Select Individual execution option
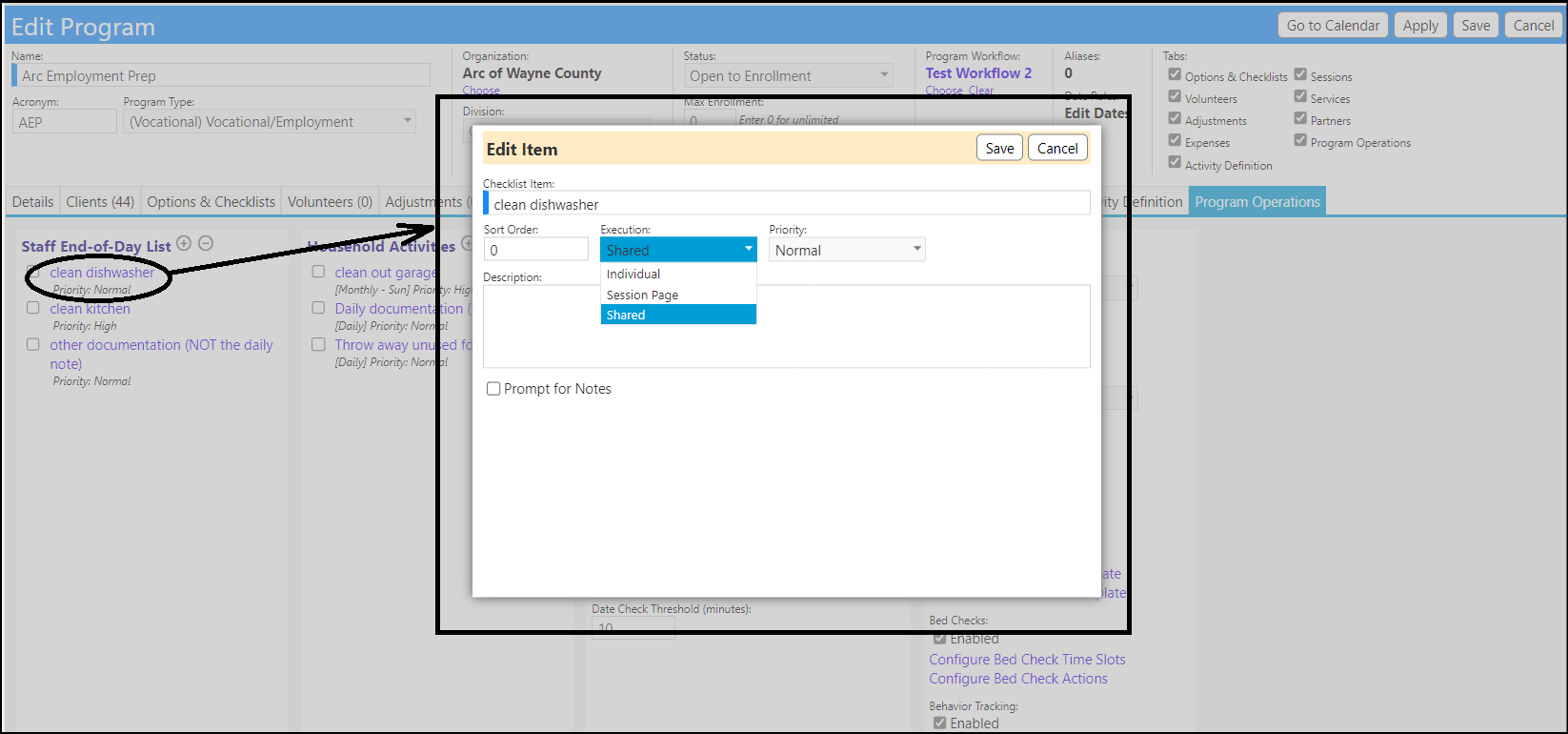1568x734 pixels. pyautogui.click(x=678, y=274)
